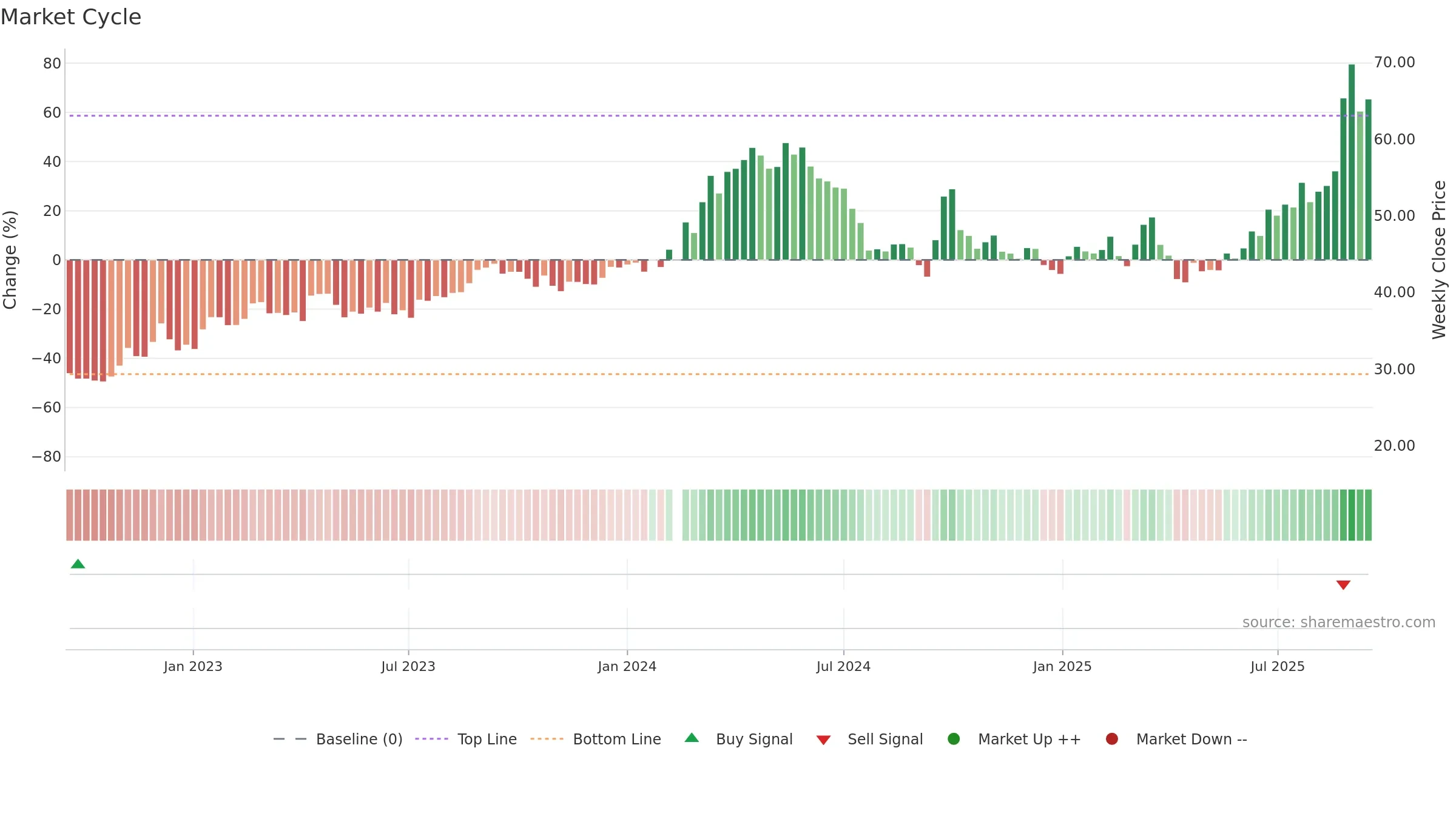Click the Jan 2023 axis label
Screen dimensions: 1456x819
click(193, 666)
